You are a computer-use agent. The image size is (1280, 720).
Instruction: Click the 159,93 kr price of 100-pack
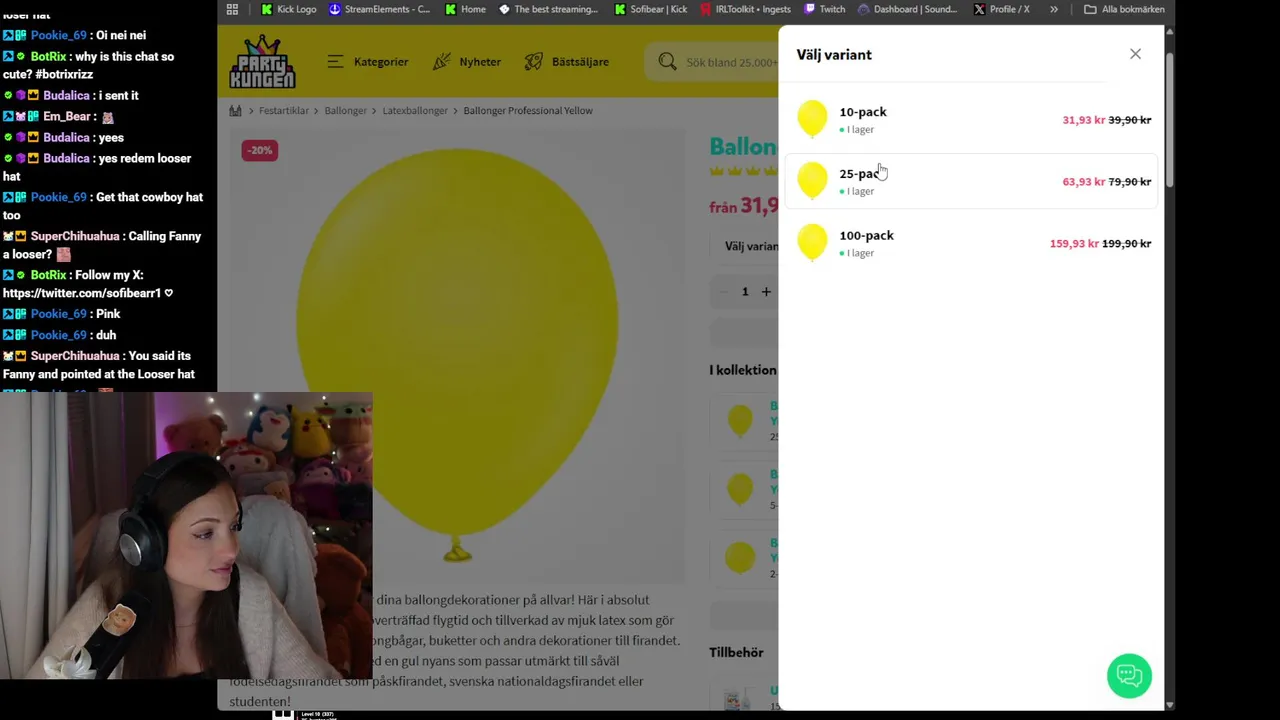pyautogui.click(x=1074, y=244)
